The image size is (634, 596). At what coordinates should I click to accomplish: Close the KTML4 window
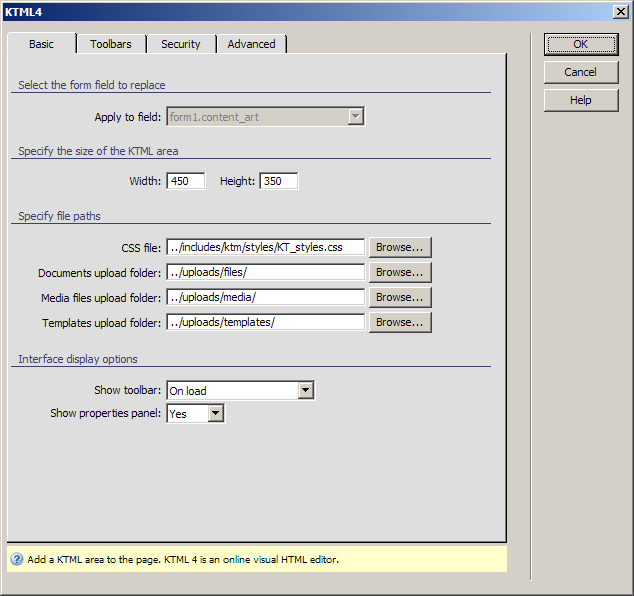point(620,12)
